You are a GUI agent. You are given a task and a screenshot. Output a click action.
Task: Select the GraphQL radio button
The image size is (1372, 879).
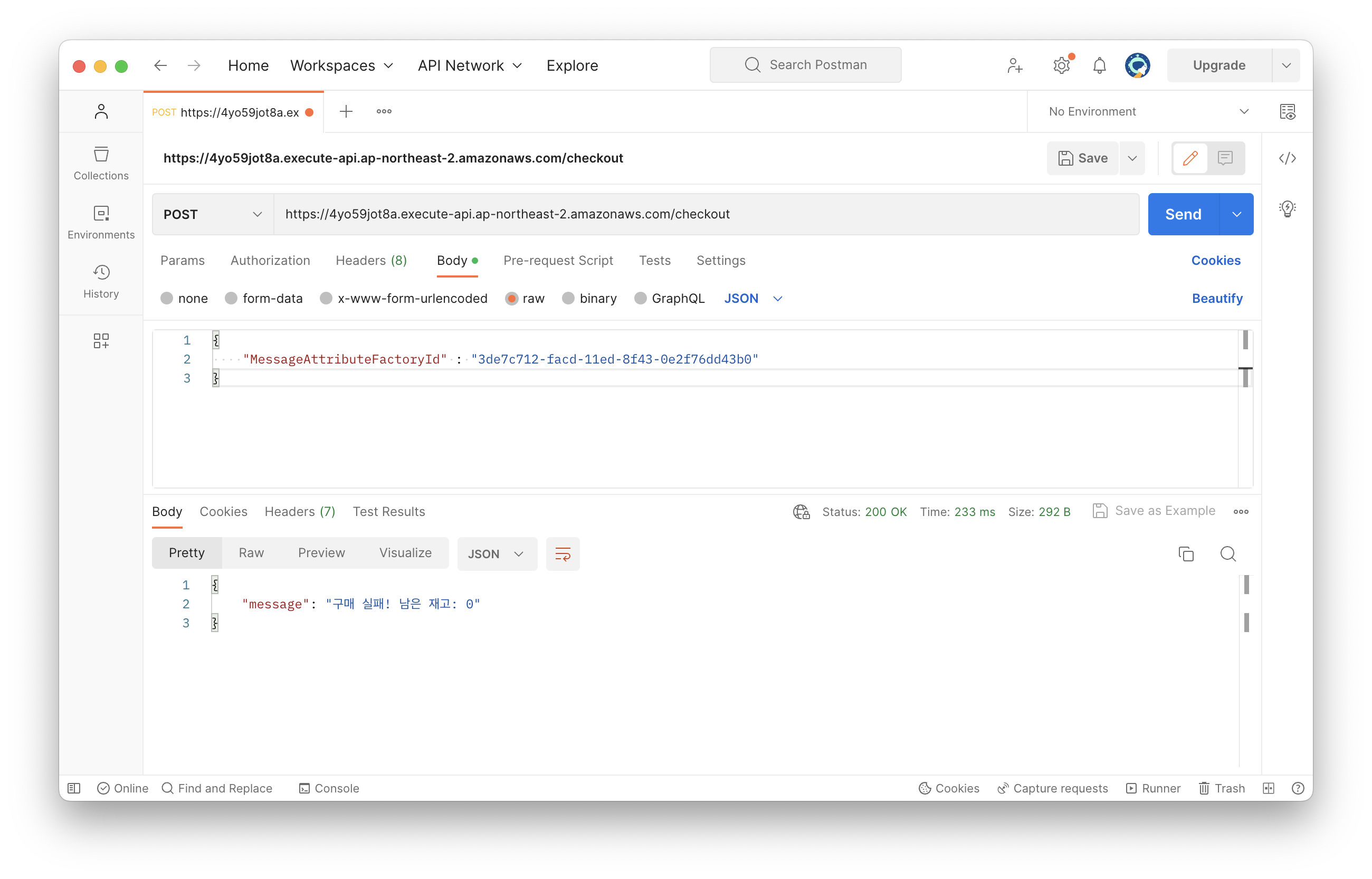point(640,299)
